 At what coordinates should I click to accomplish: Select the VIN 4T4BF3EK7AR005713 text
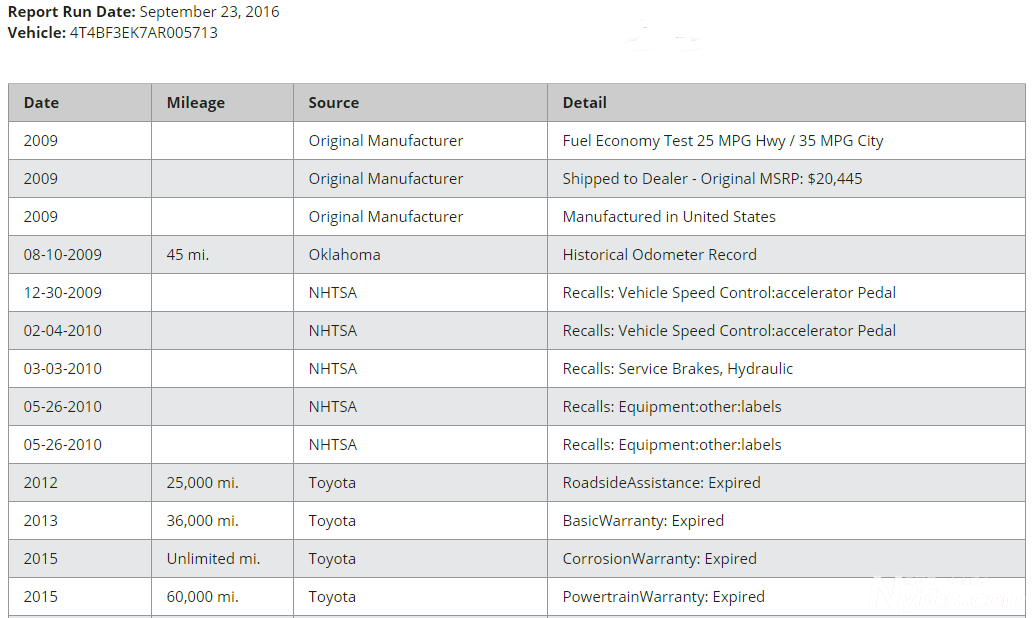143,33
